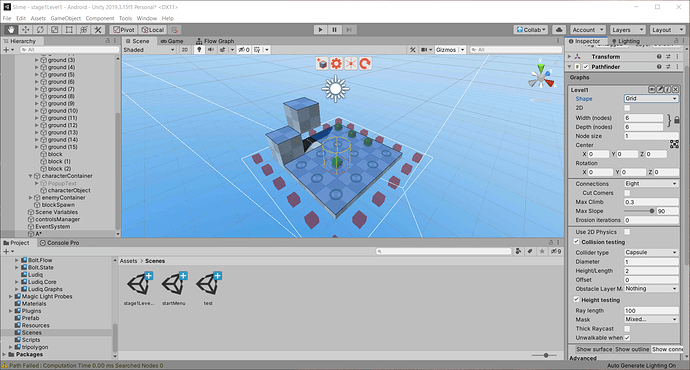Select the Move tool
690x370 pixels.
point(26,29)
